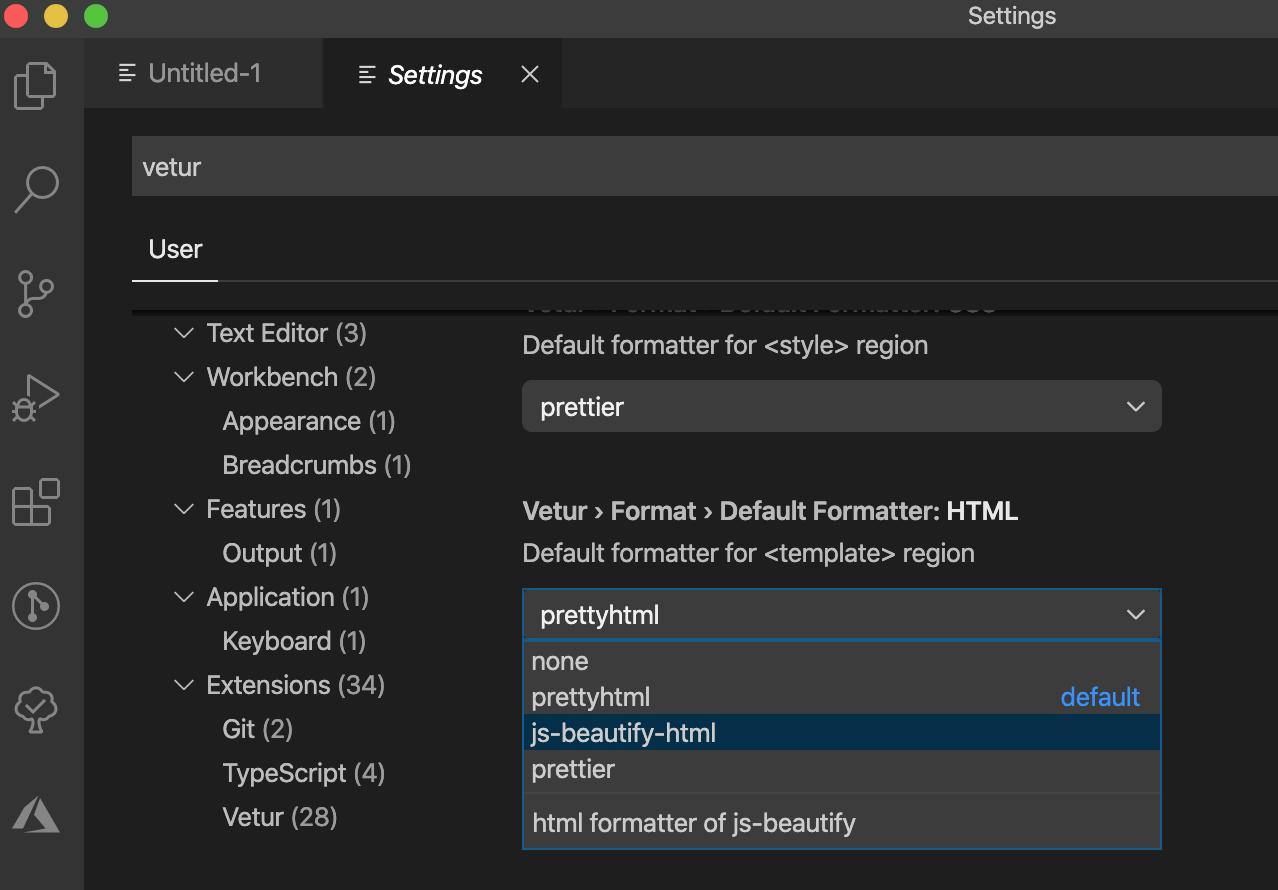The height and width of the screenshot is (890, 1278).
Task: Open the Azure icon in activity bar
Action: tap(36, 814)
